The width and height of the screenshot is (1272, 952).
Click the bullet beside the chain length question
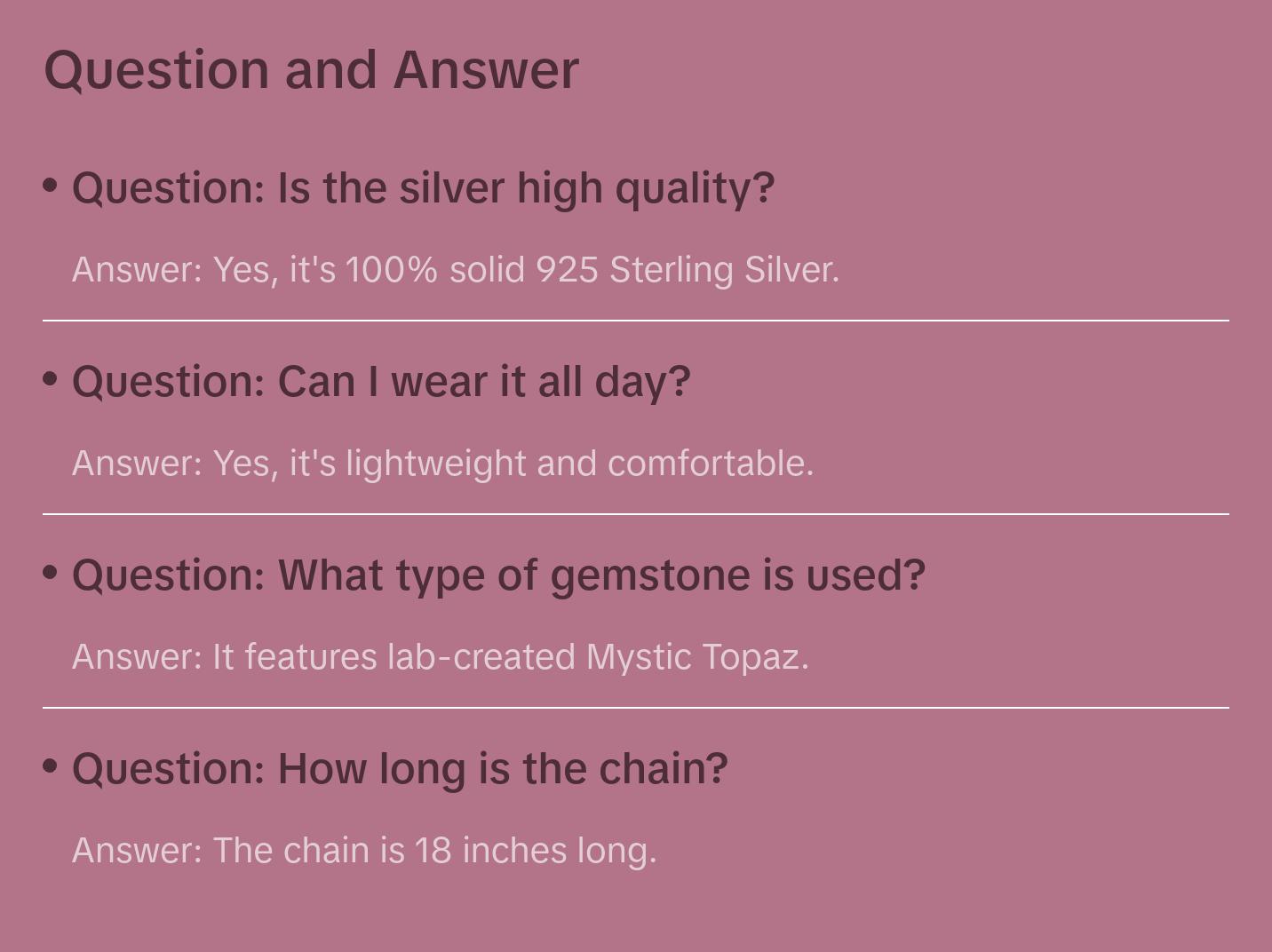click(51, 766)
